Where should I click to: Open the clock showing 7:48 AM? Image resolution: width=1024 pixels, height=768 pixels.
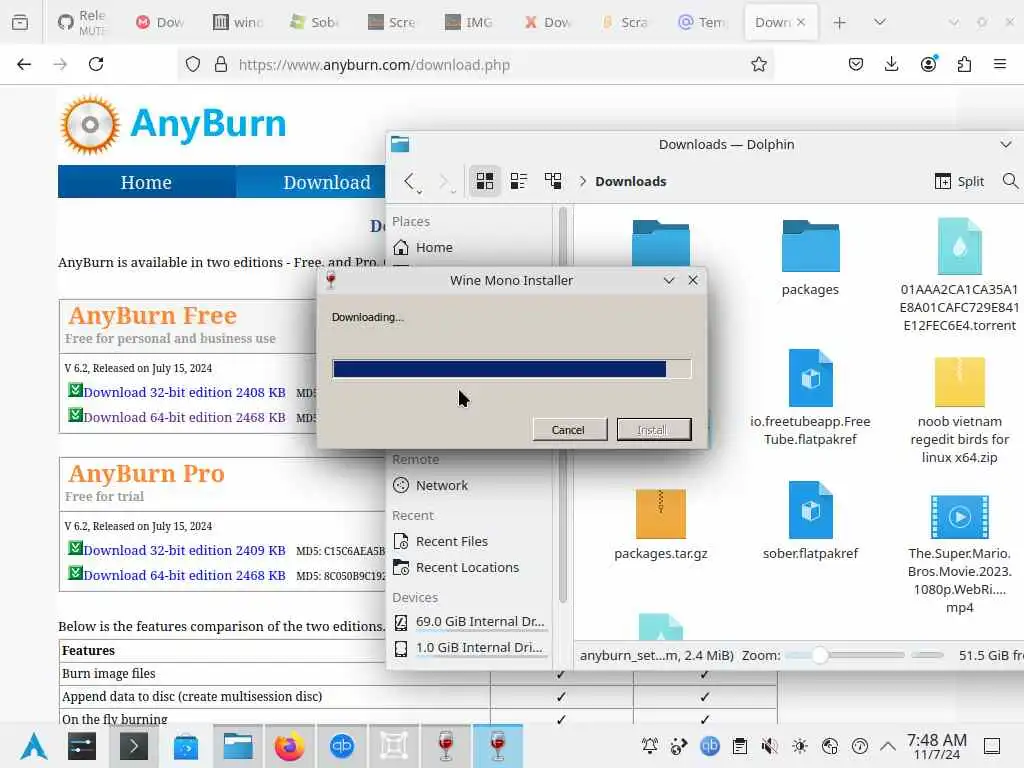(x=936, y=746)
